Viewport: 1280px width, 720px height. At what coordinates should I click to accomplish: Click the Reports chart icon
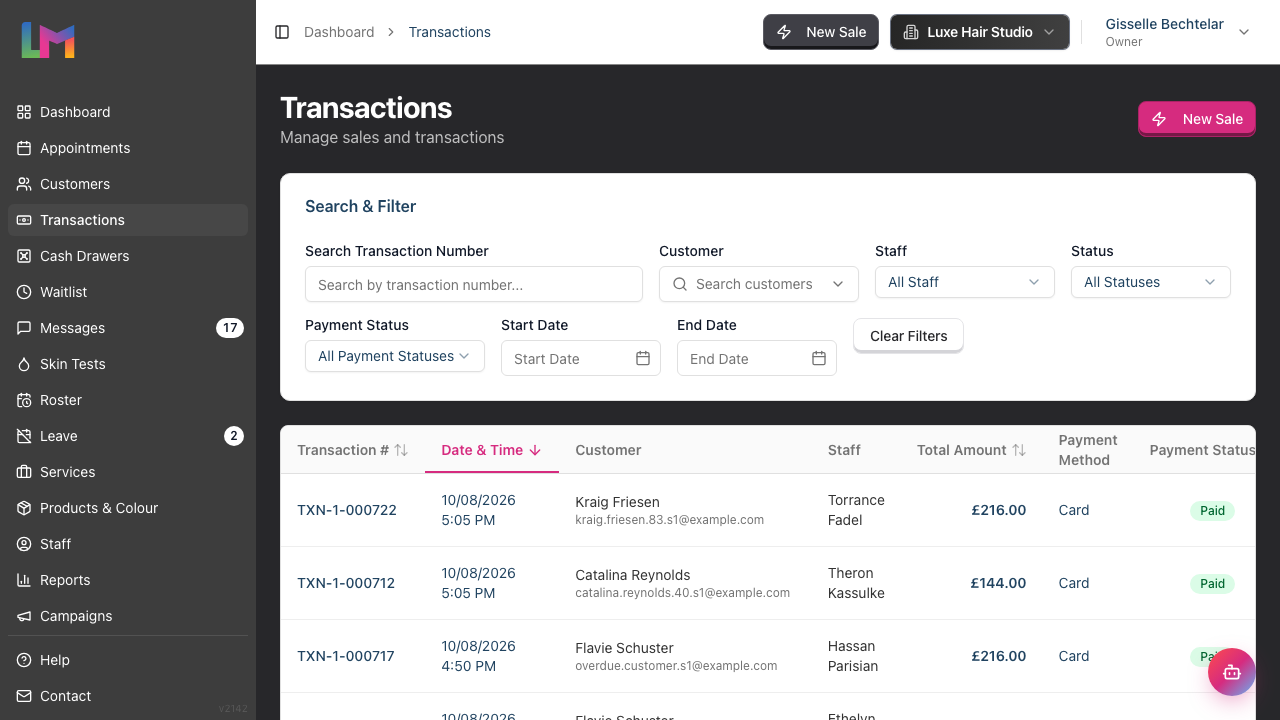[24, 580]
